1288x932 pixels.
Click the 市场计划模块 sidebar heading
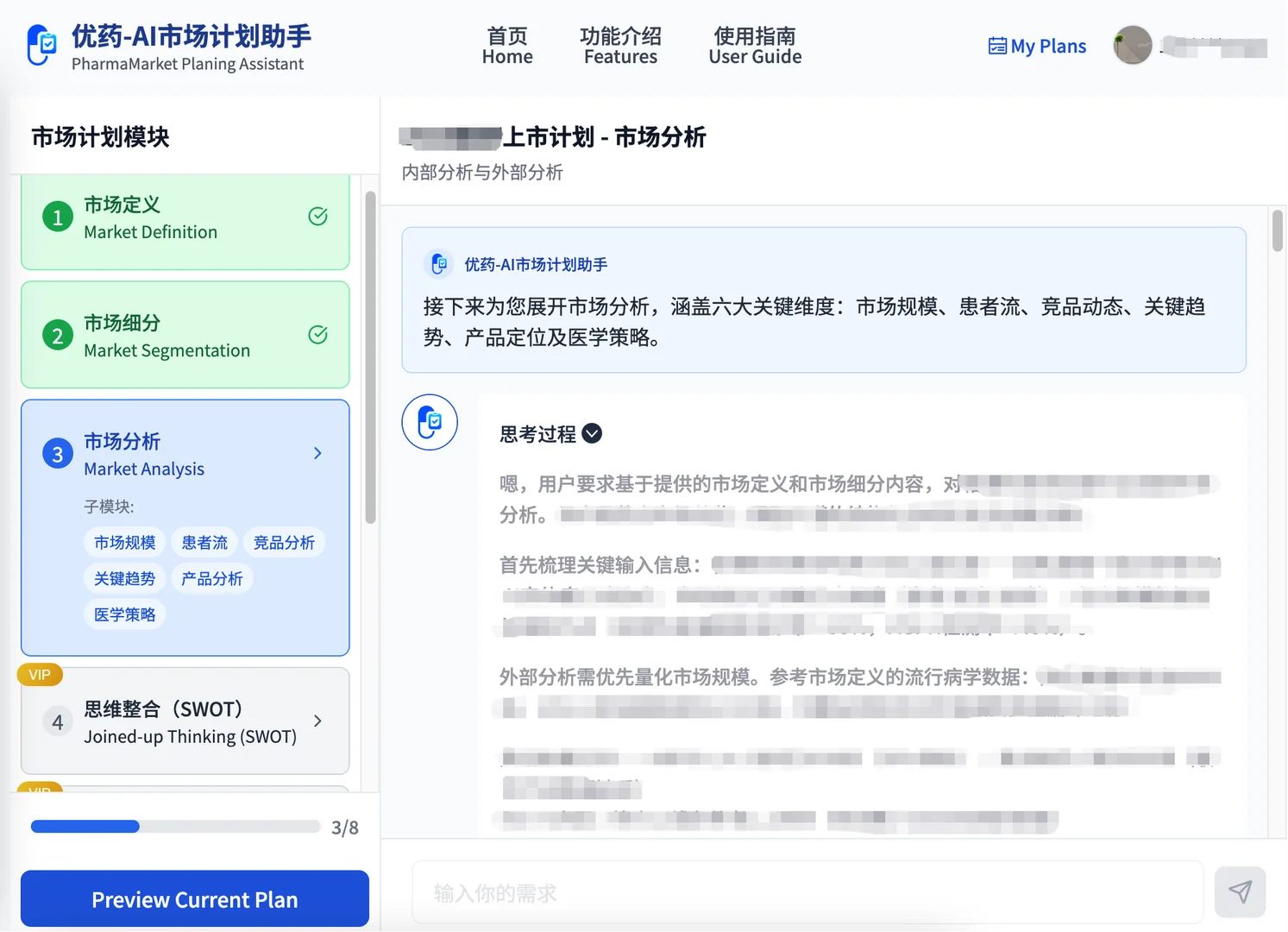click(x=100, y=137)
